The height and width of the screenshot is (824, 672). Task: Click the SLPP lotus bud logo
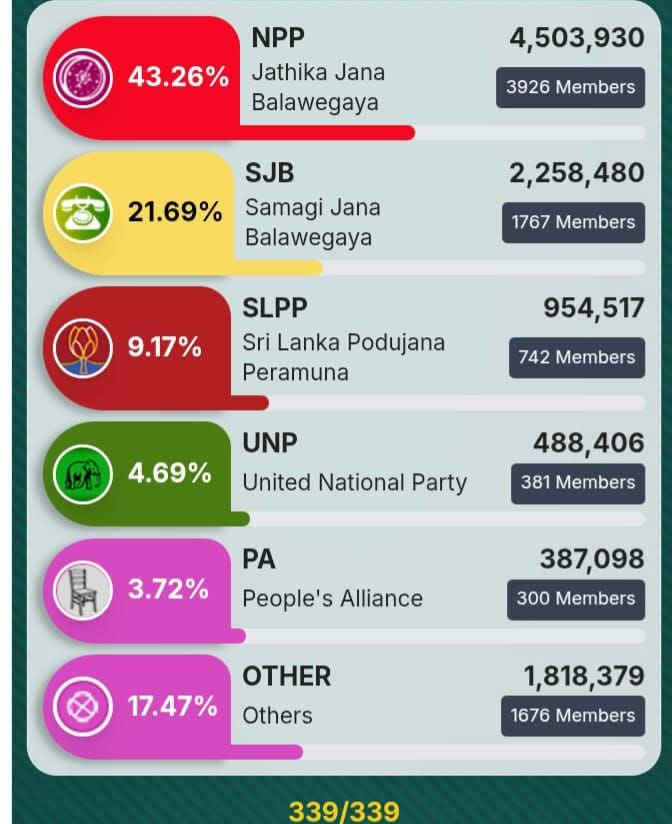(x=83, y=348)
